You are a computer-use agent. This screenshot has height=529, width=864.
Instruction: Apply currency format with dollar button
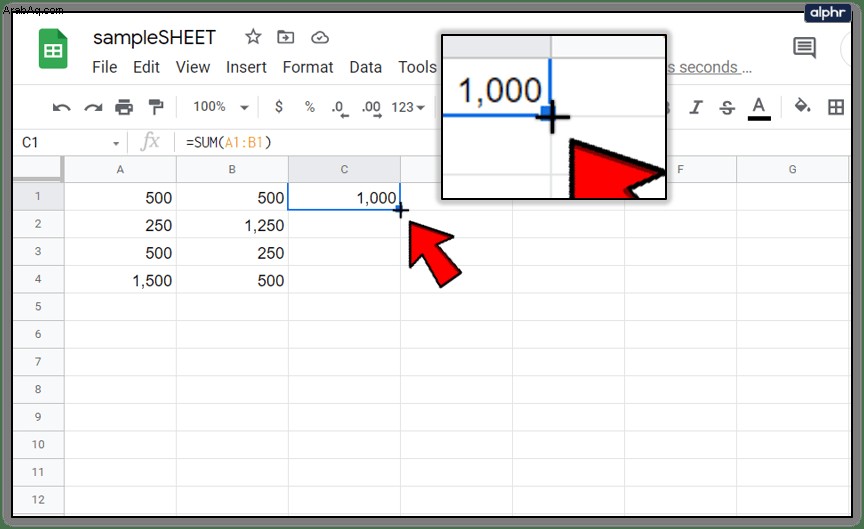pyautogui.click(x=279, y=106)
